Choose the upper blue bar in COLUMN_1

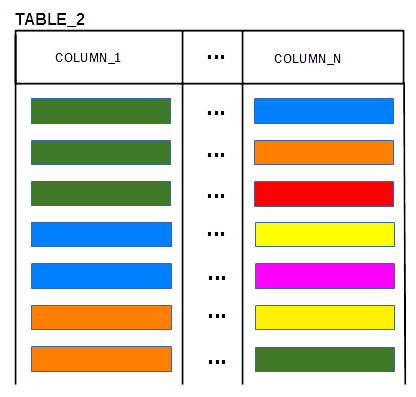tap(101, 235)
